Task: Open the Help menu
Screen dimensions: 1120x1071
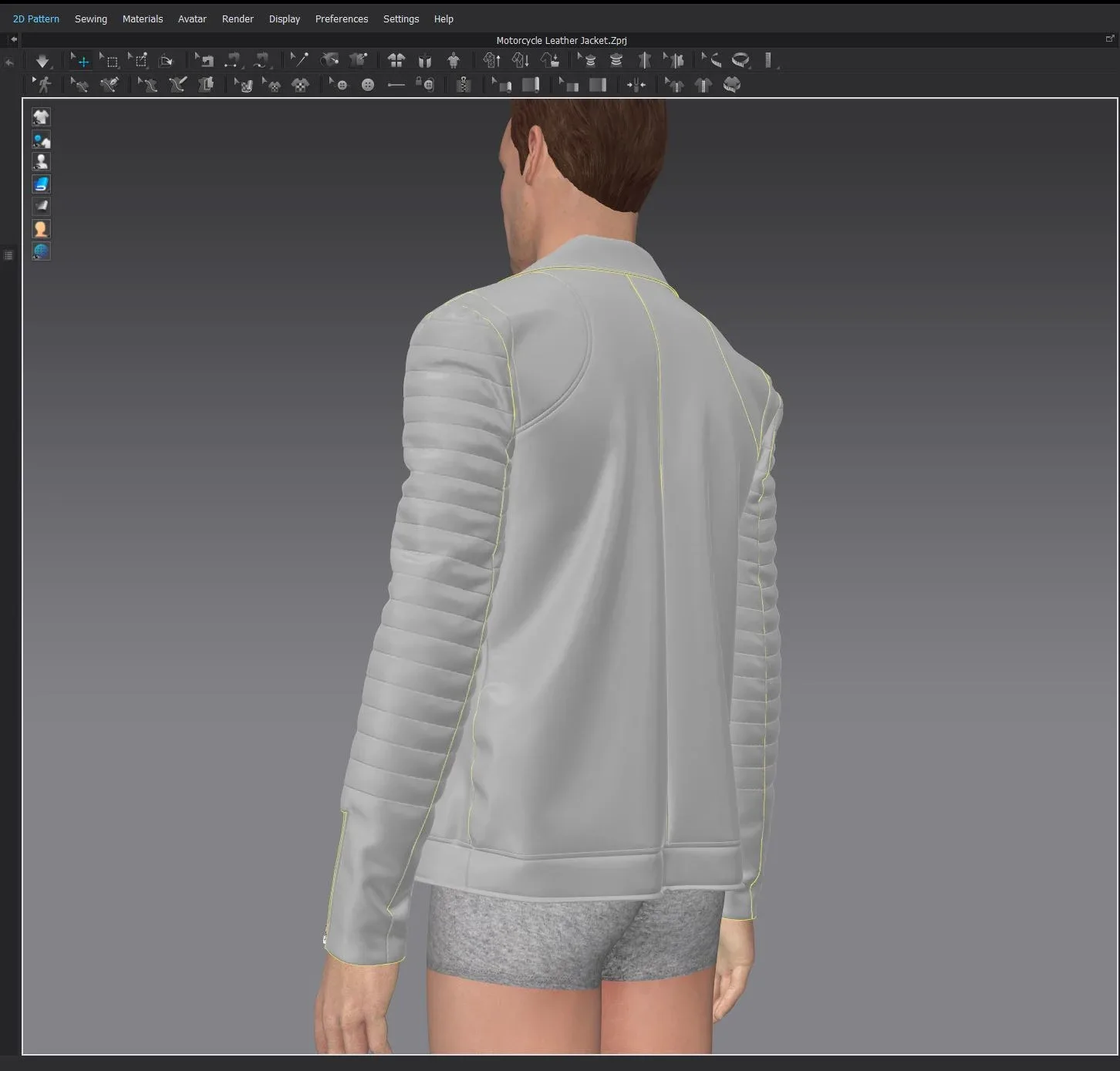Action: click(x=444, y=19)
